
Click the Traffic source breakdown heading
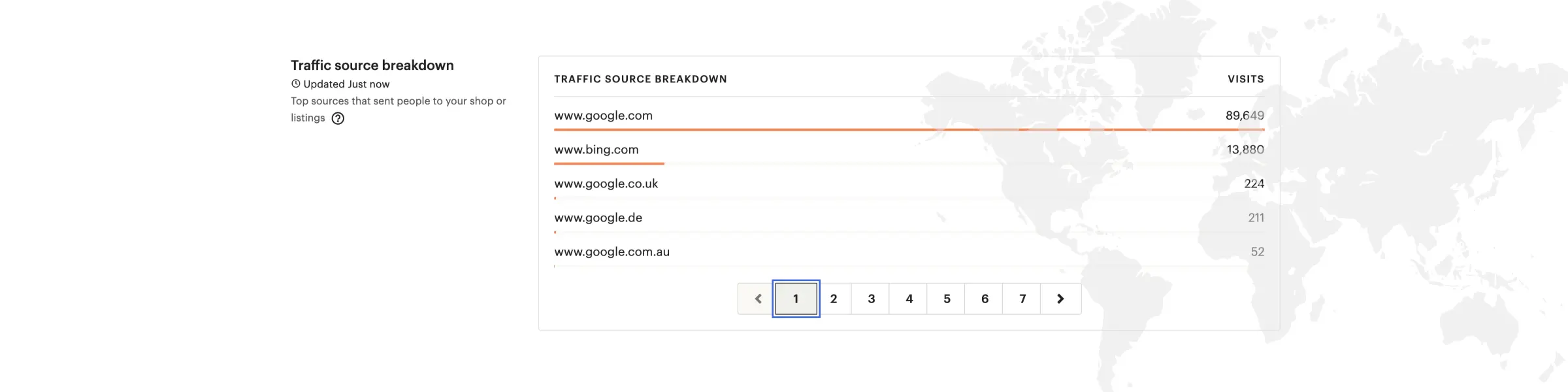tap(372, 65)
